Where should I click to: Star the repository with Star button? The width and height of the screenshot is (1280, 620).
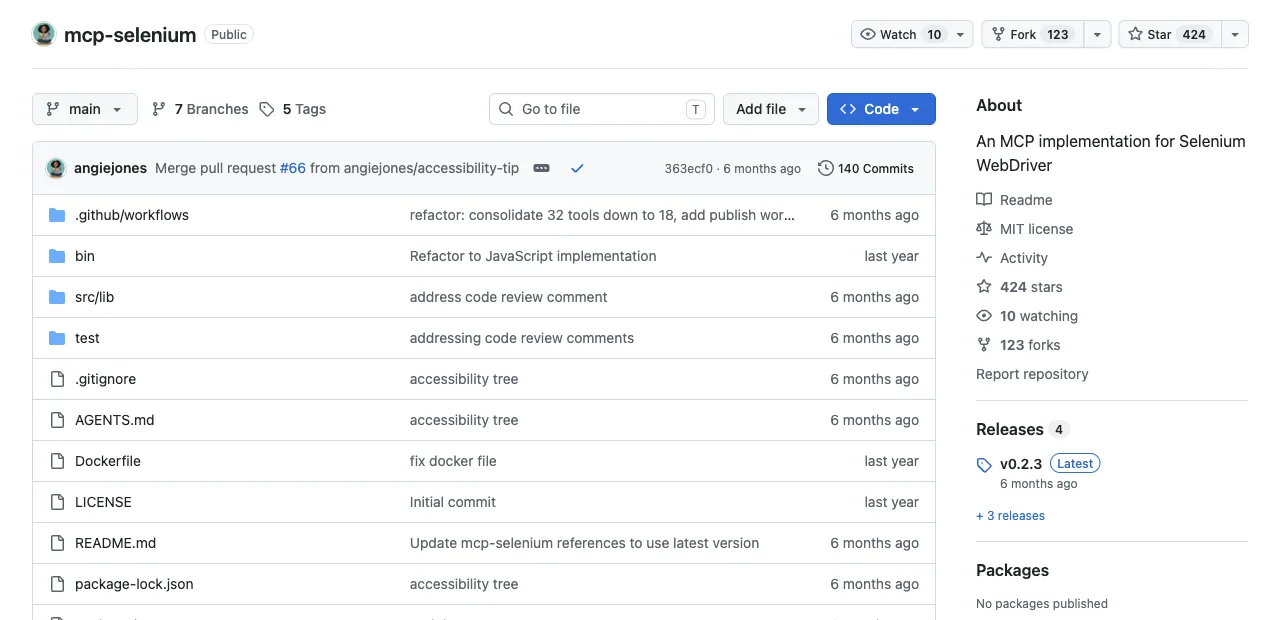pos(1169,34)
